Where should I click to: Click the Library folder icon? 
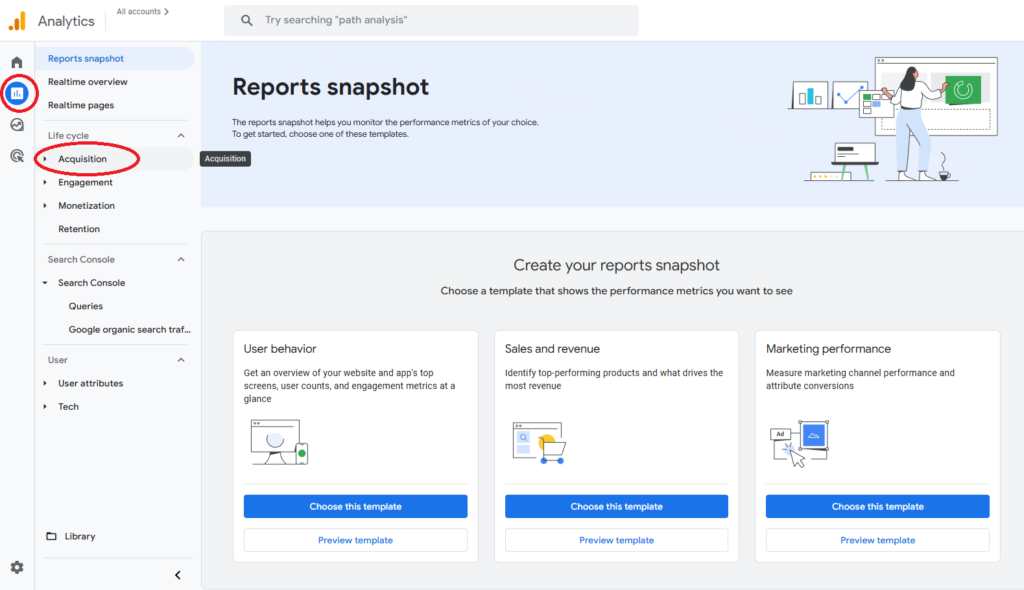(51, 536)
